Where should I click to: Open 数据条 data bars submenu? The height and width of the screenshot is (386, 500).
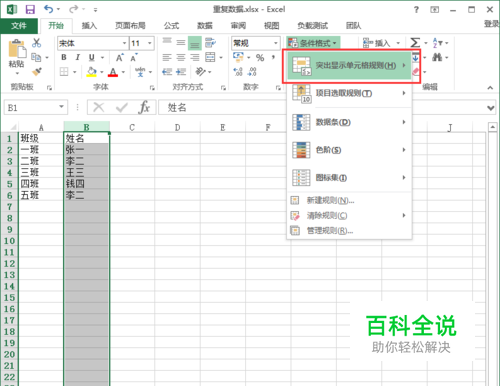point(349,122)
